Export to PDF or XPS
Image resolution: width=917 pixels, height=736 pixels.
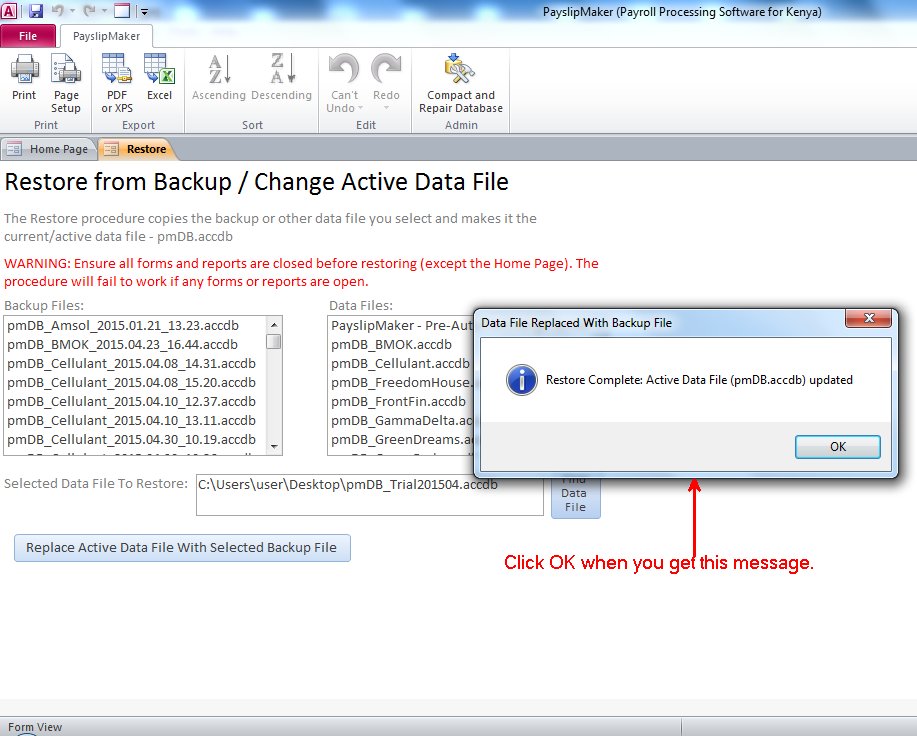click(x=117, y=84)
